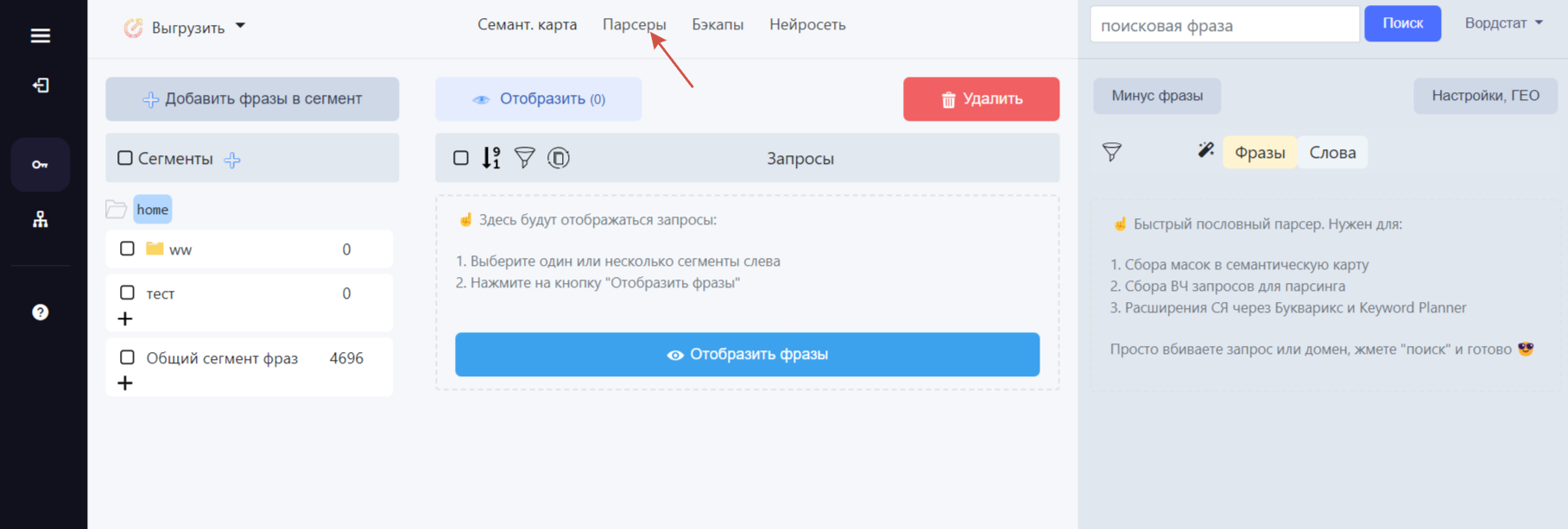Screen dimensions: 1568x529
Task: Select the Общий сегмент фраз name
Action: [222, 358]
